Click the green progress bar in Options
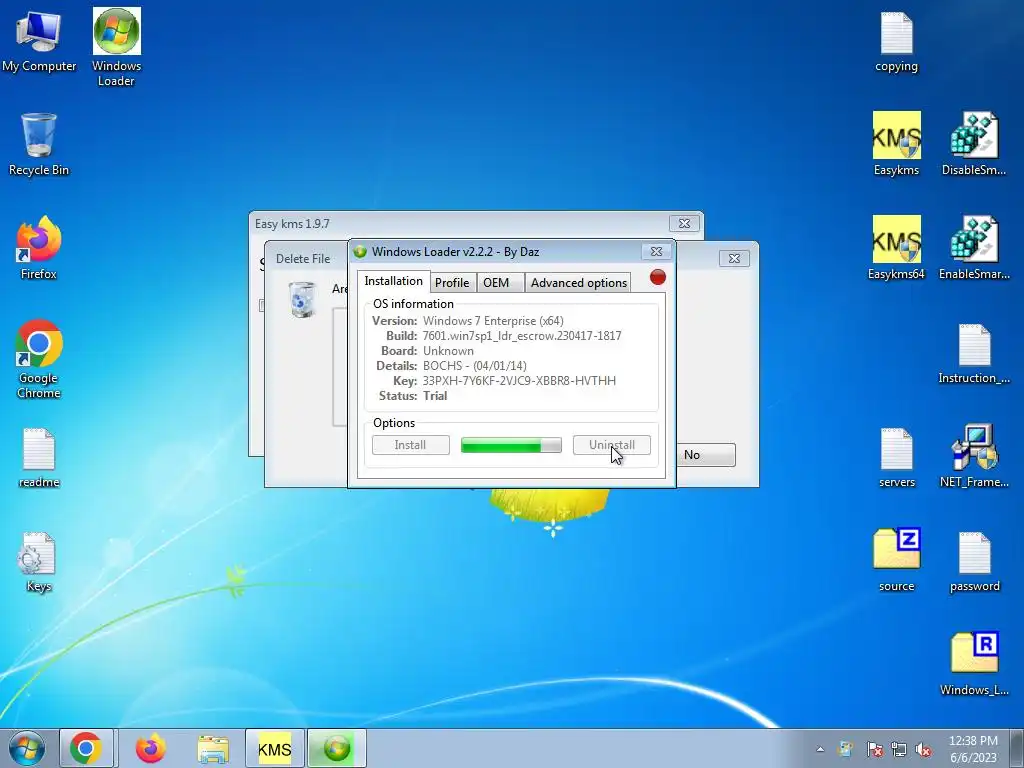The width and height of the screenshot is (1024, 768). pos(511,445)
